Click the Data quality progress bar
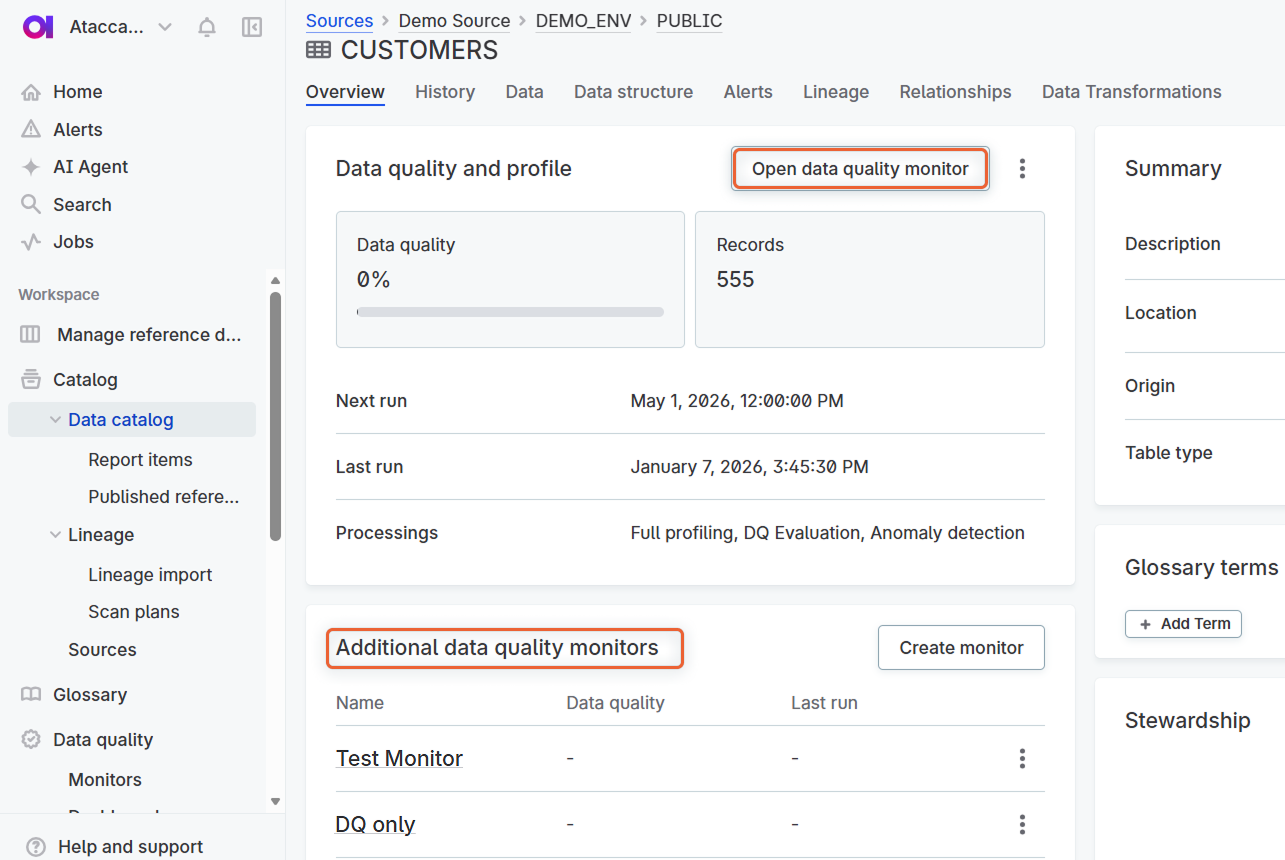Image resolution: width=1285 pixels, height=860 pixels. [510, 312]
